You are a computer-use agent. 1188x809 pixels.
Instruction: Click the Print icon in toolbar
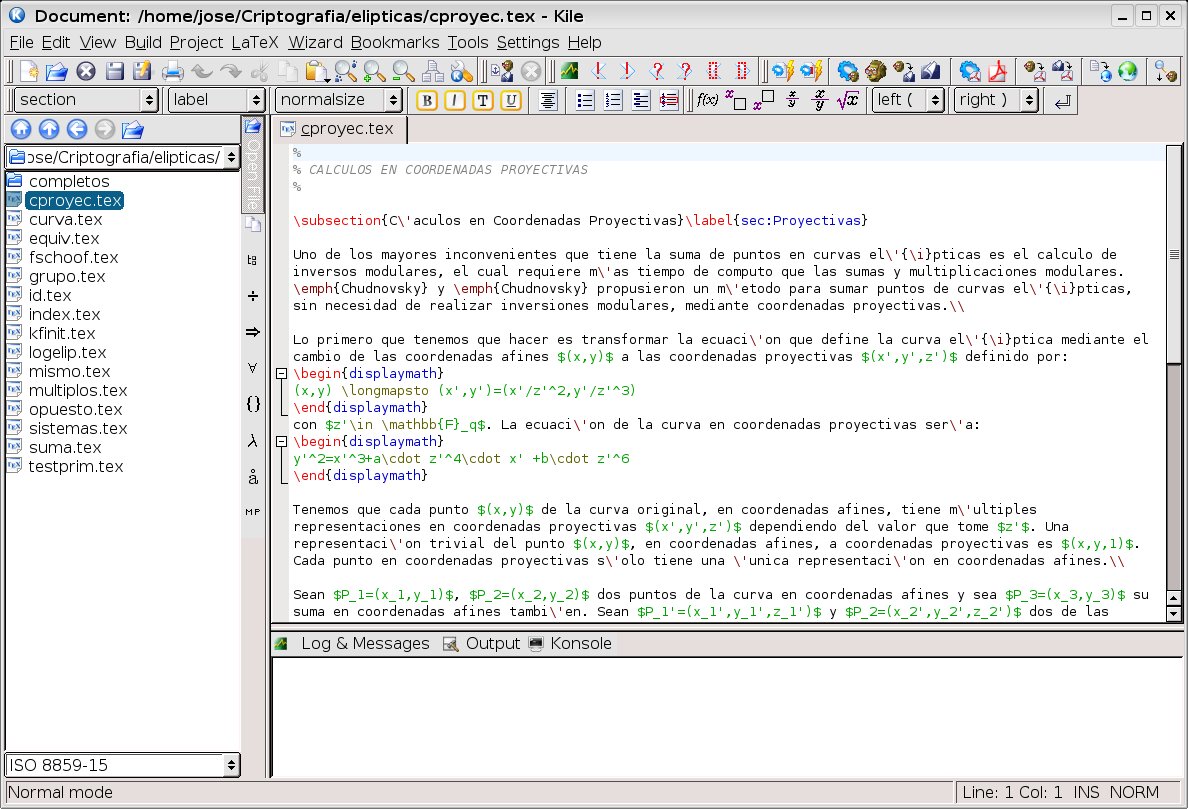click(x=173, y=71)
